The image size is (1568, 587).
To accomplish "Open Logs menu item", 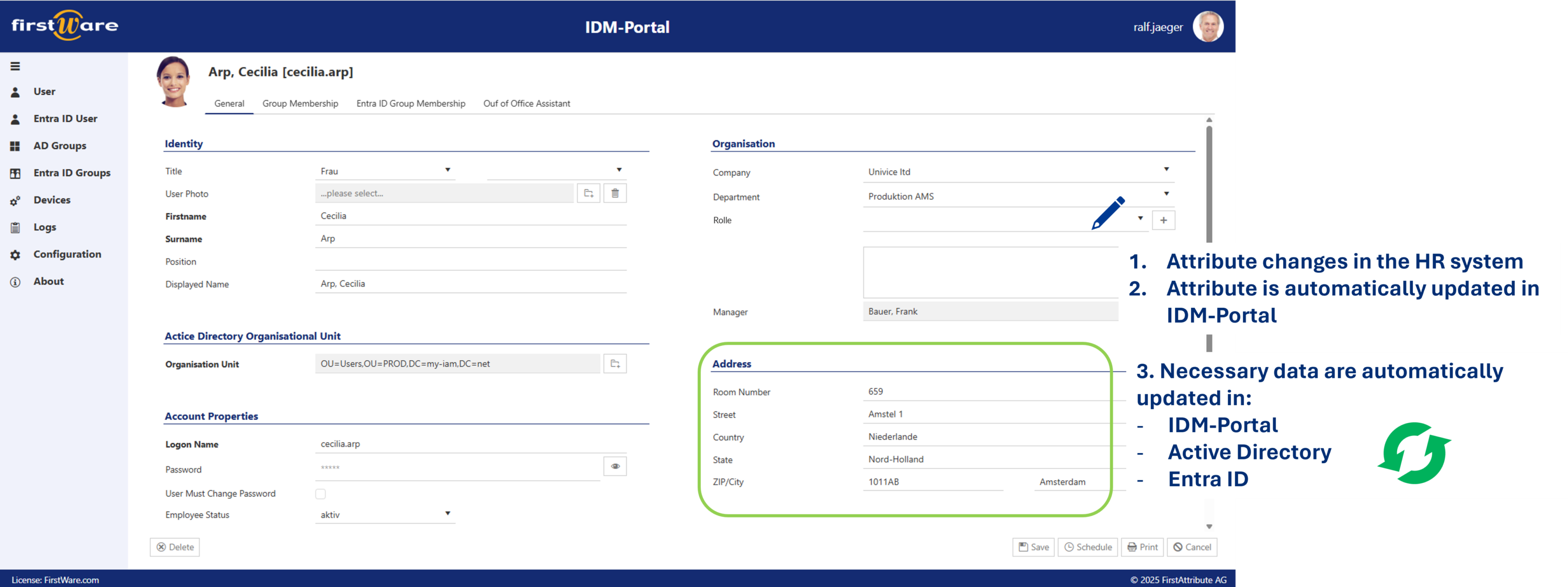I will (x=44, y=227).
